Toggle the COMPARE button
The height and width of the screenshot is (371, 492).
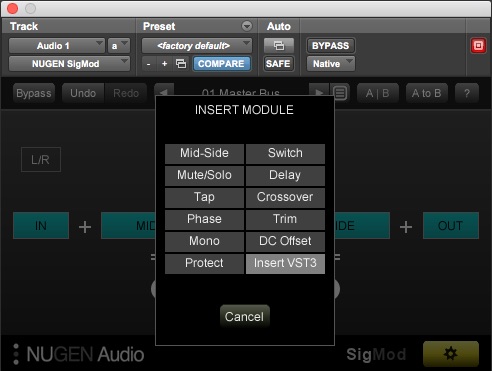[222, 64]
